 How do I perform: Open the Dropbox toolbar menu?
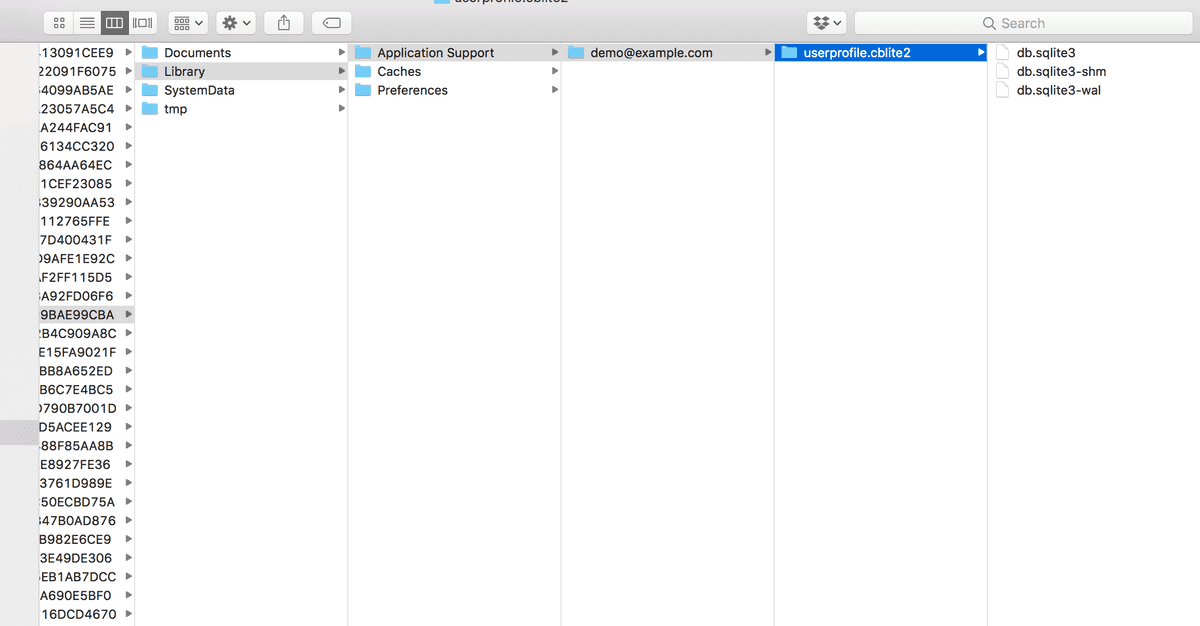pos(826,22)
